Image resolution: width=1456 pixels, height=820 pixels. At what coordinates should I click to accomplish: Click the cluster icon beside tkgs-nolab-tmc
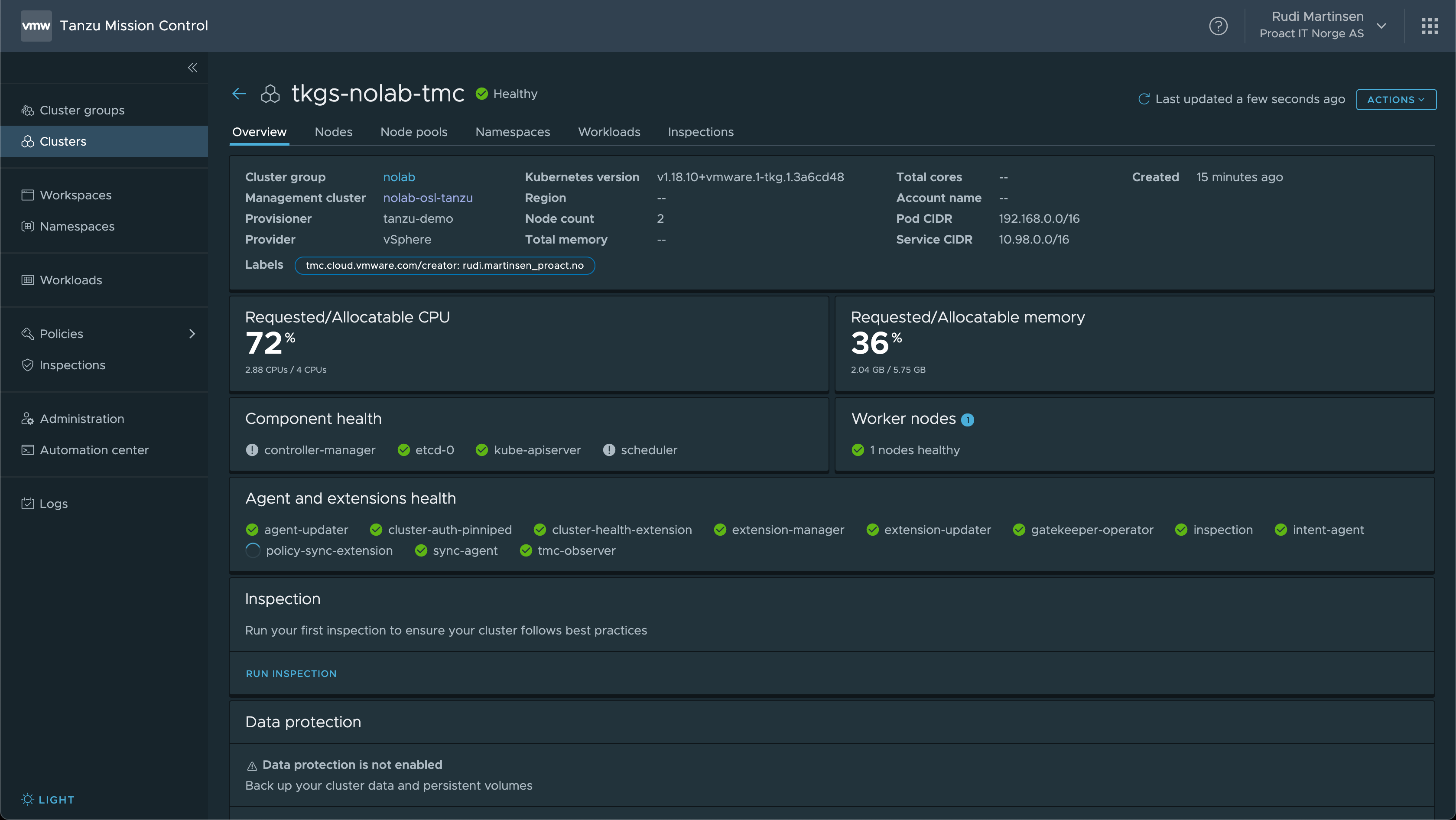pos(270,94)
